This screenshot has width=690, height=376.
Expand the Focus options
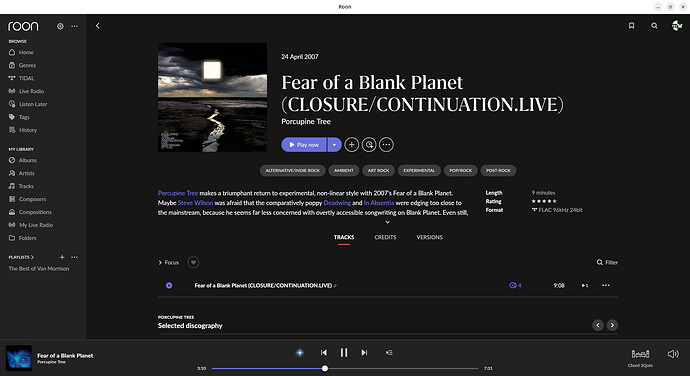click(x=169, y=262)
